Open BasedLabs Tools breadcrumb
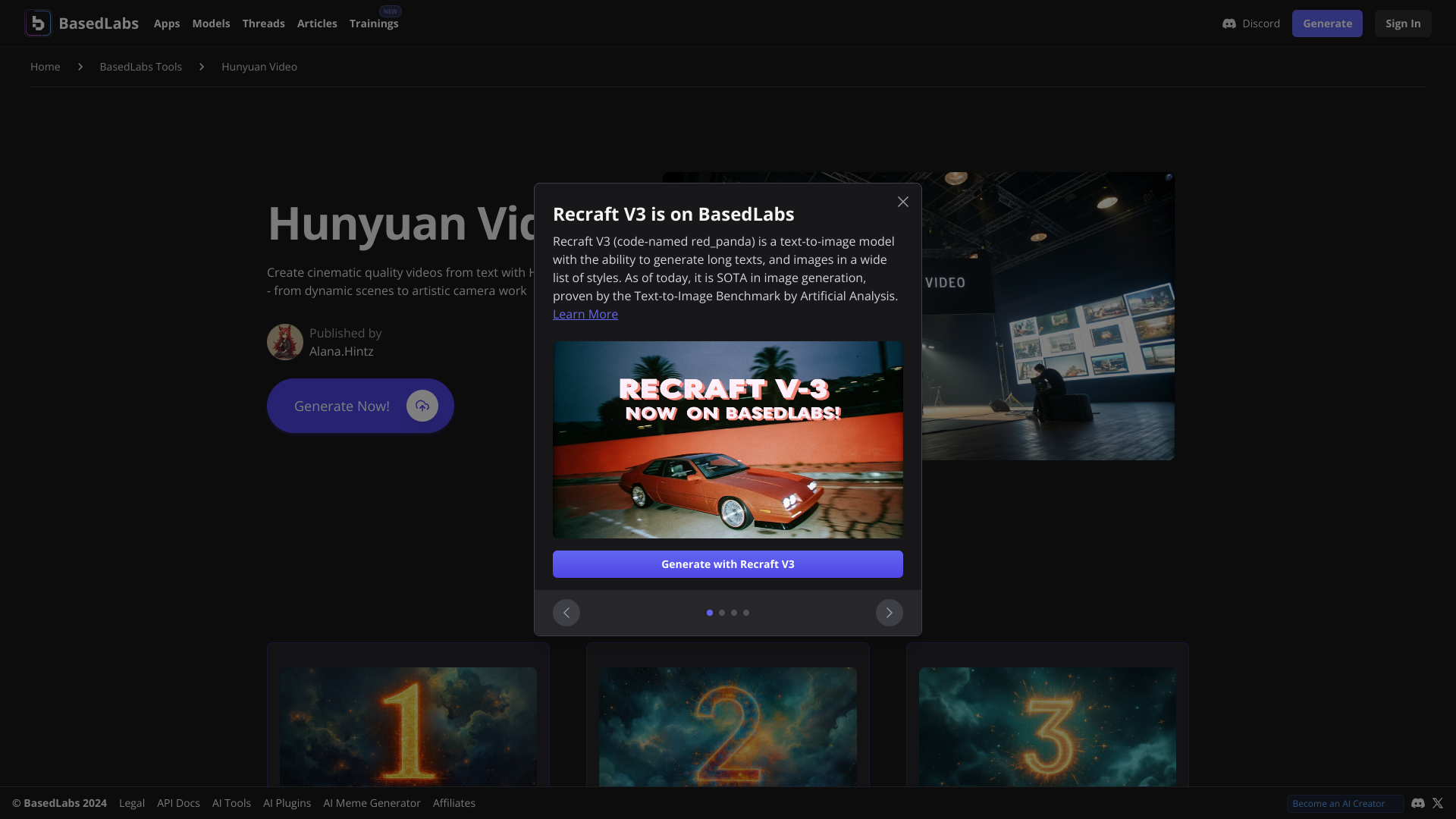The height and width of the screenshot is (819, 1456). point(141,67)
